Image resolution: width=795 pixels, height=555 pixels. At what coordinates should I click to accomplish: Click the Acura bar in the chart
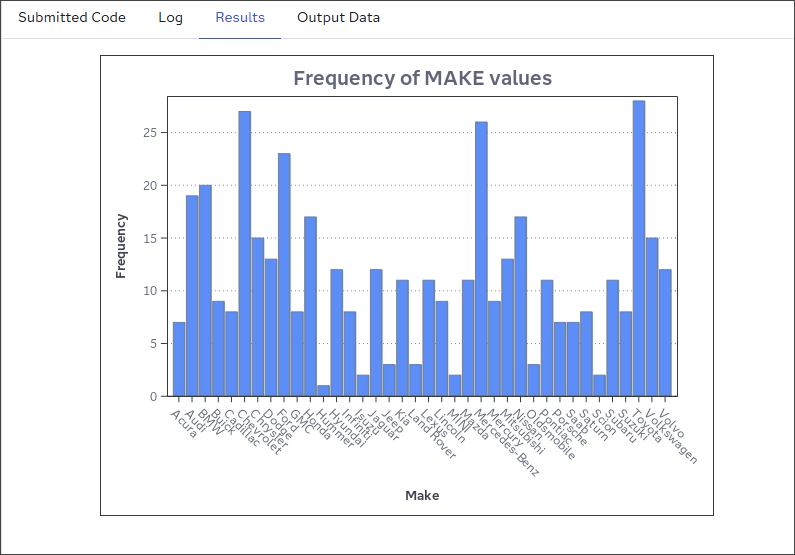[178, 359]
